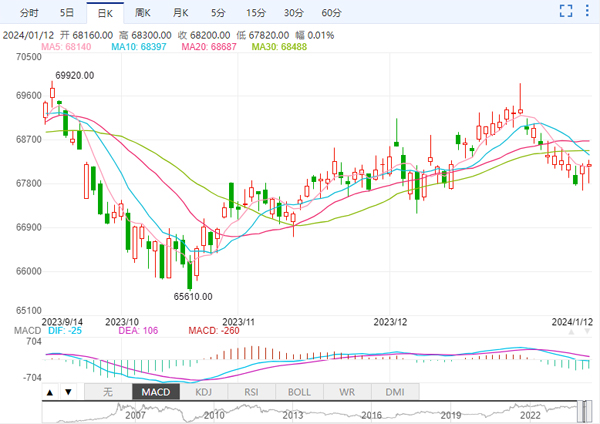Image resolution: width=600 pixels, height=424 pixels.
Task: Click the DIF: -25 value label
Action: click(x=65, y=331)
